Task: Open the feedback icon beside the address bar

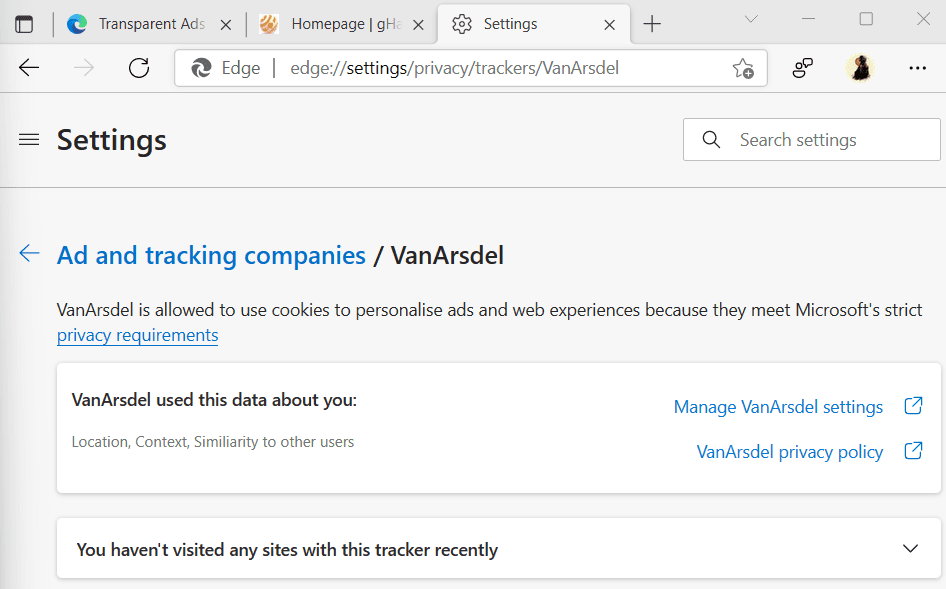Action: pyautogui.click(x=802, y=68)
